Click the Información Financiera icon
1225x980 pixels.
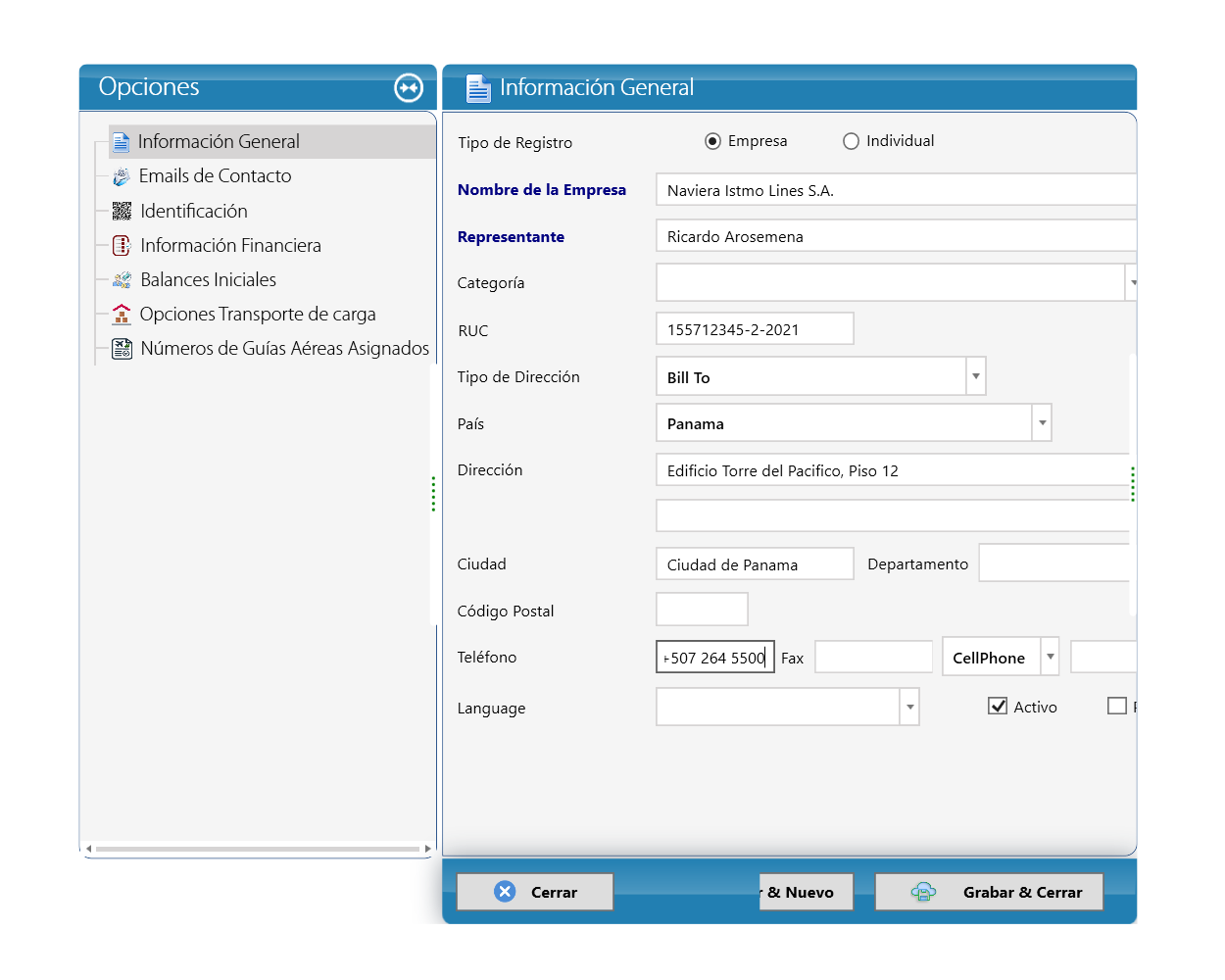(122, 245)
